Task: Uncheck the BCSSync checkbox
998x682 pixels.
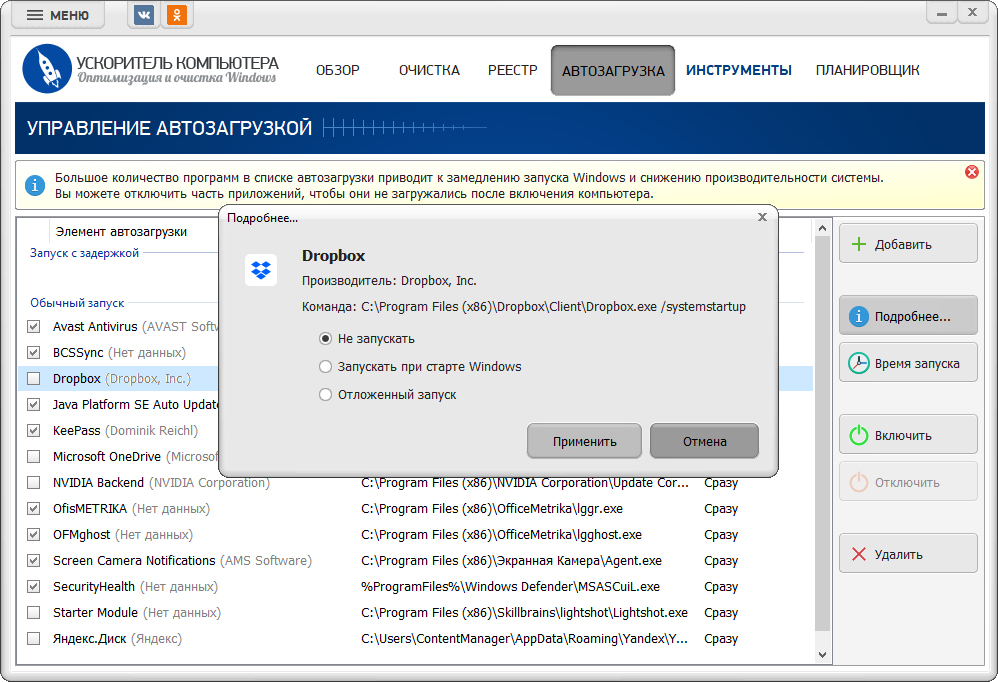Action: 34,352
